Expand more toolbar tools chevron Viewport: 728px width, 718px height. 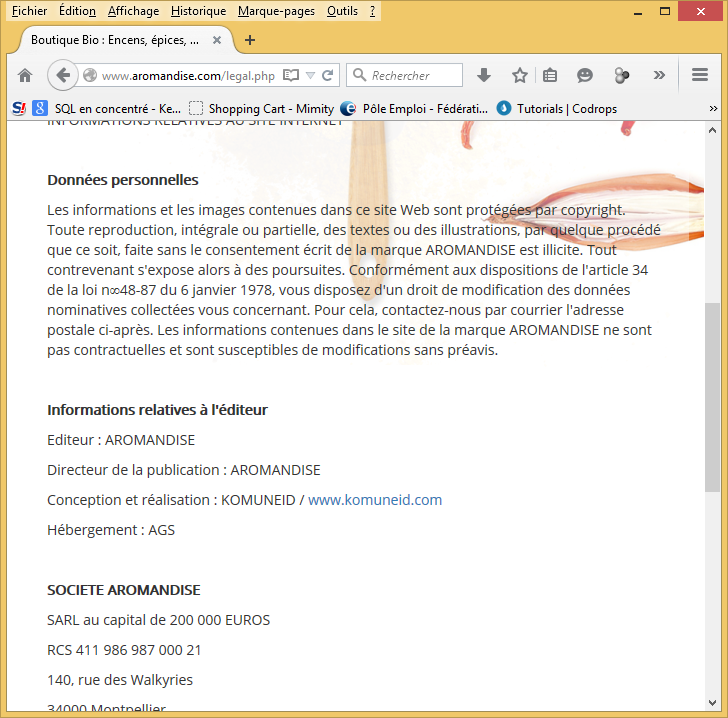click(659, 75)
